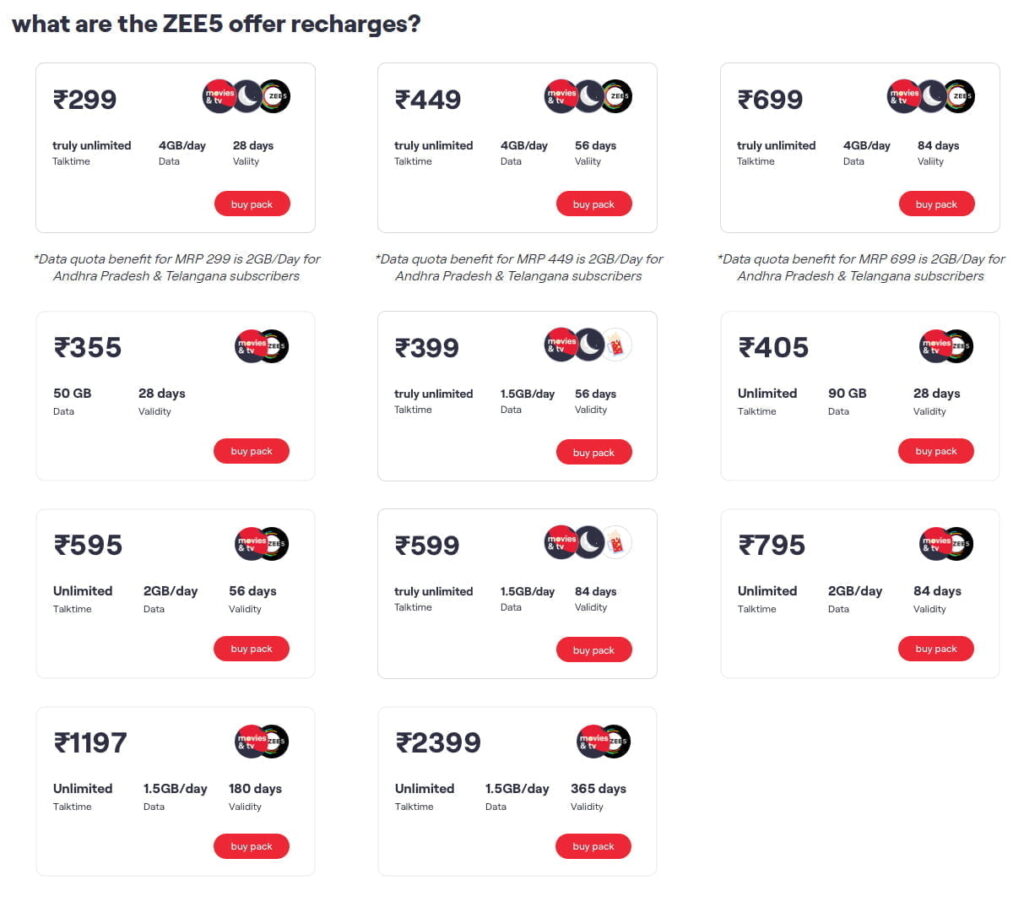Click movies & tv icon on ₹1197 card

[x=251, y=742]
